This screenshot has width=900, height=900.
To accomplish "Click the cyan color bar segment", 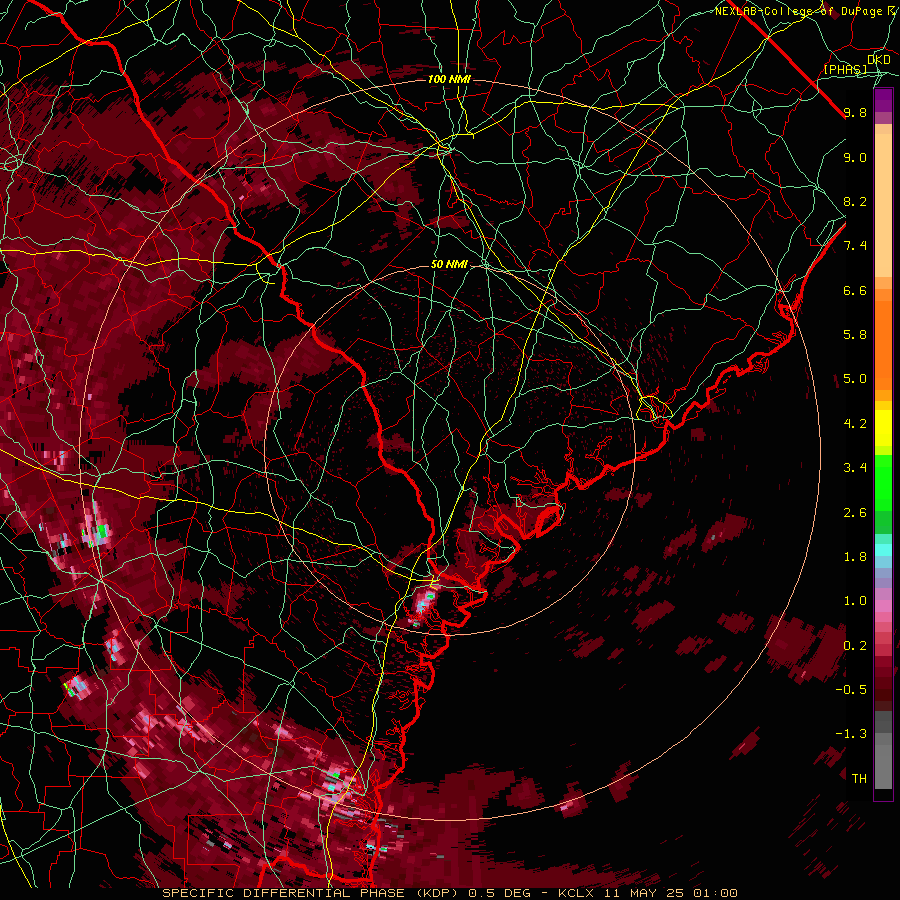I will [x=883, y=550].
